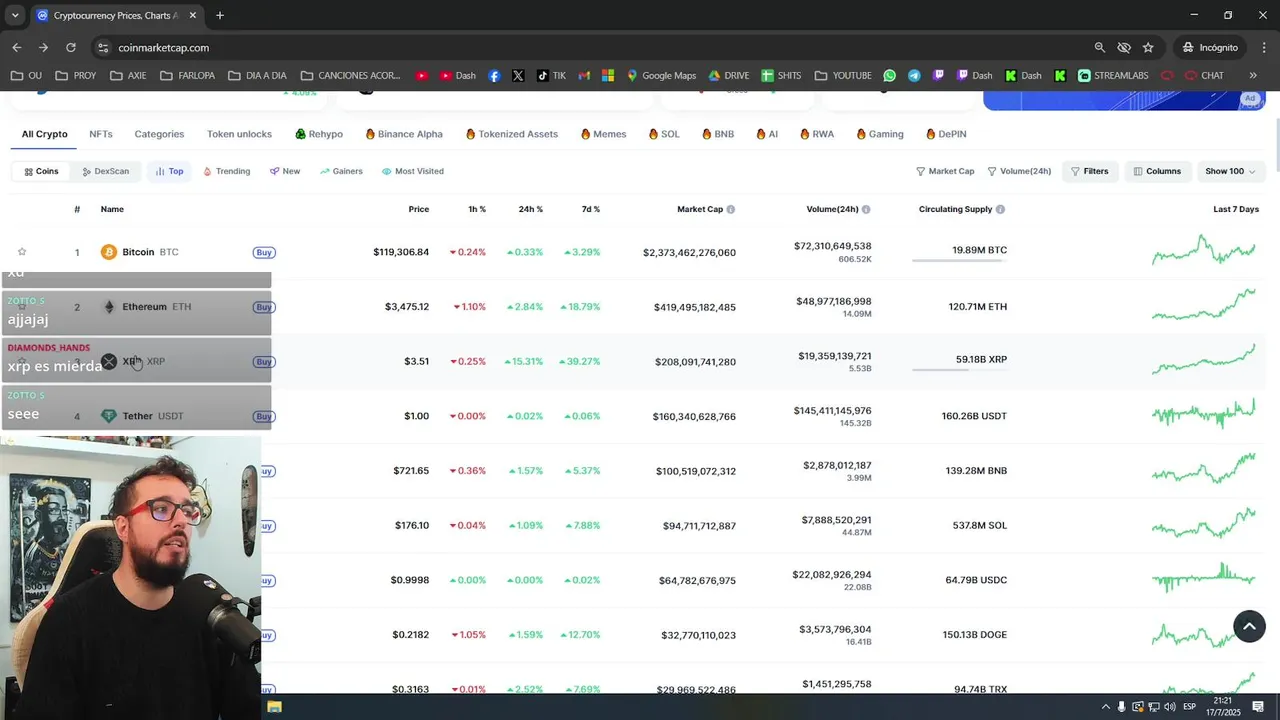Open the Volume(24h) filter button
Screen dimensions: 1280x720
click(x=1019, y=171)
